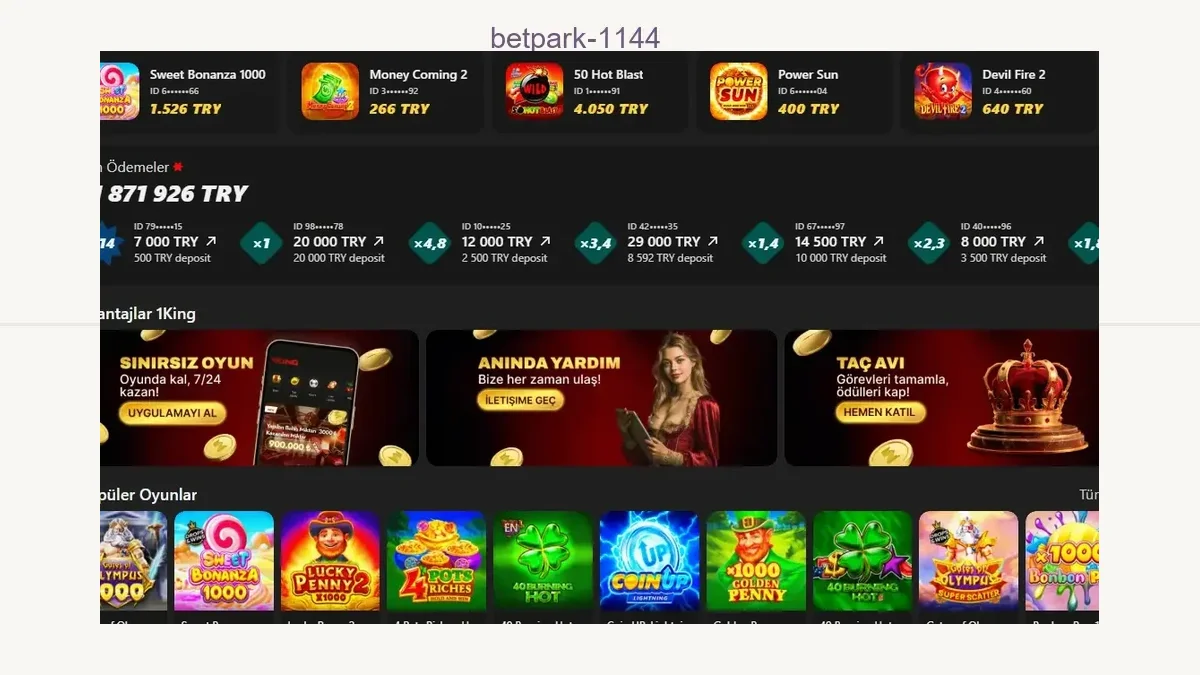
Task: Click the x3,4 multiplier diamond badge
Action: pyautogui.click(x=595, y=243)
